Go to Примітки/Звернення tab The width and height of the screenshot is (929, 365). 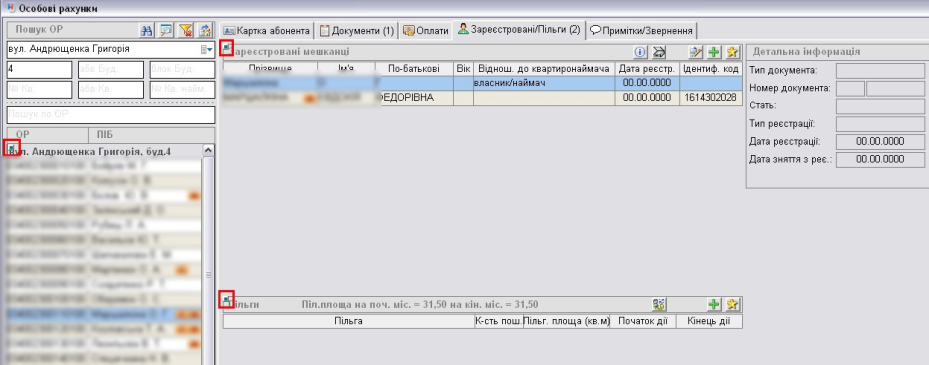[642, 31]
